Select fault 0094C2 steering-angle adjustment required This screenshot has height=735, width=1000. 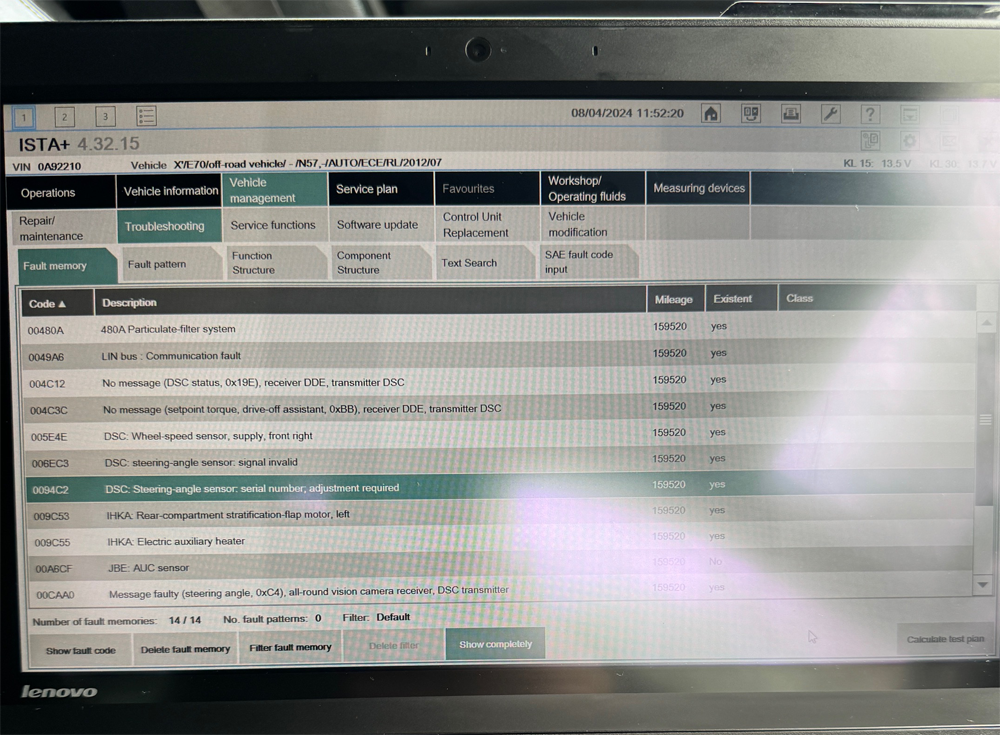pos(500,488)
